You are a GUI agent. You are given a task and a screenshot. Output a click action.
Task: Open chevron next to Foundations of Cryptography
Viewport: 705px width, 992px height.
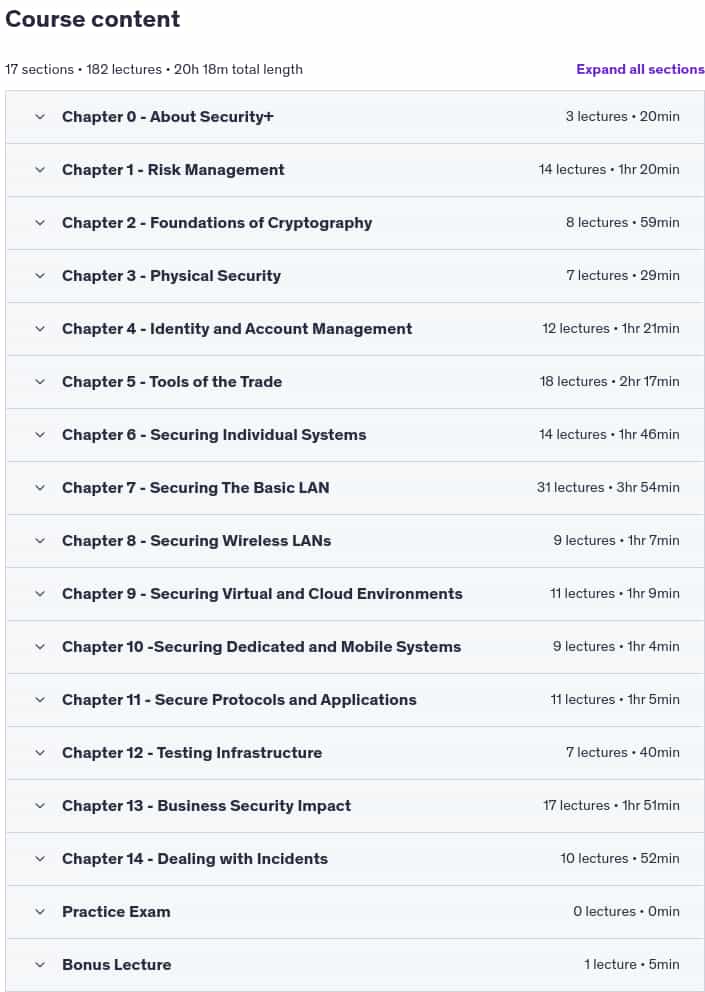[40, 223]
